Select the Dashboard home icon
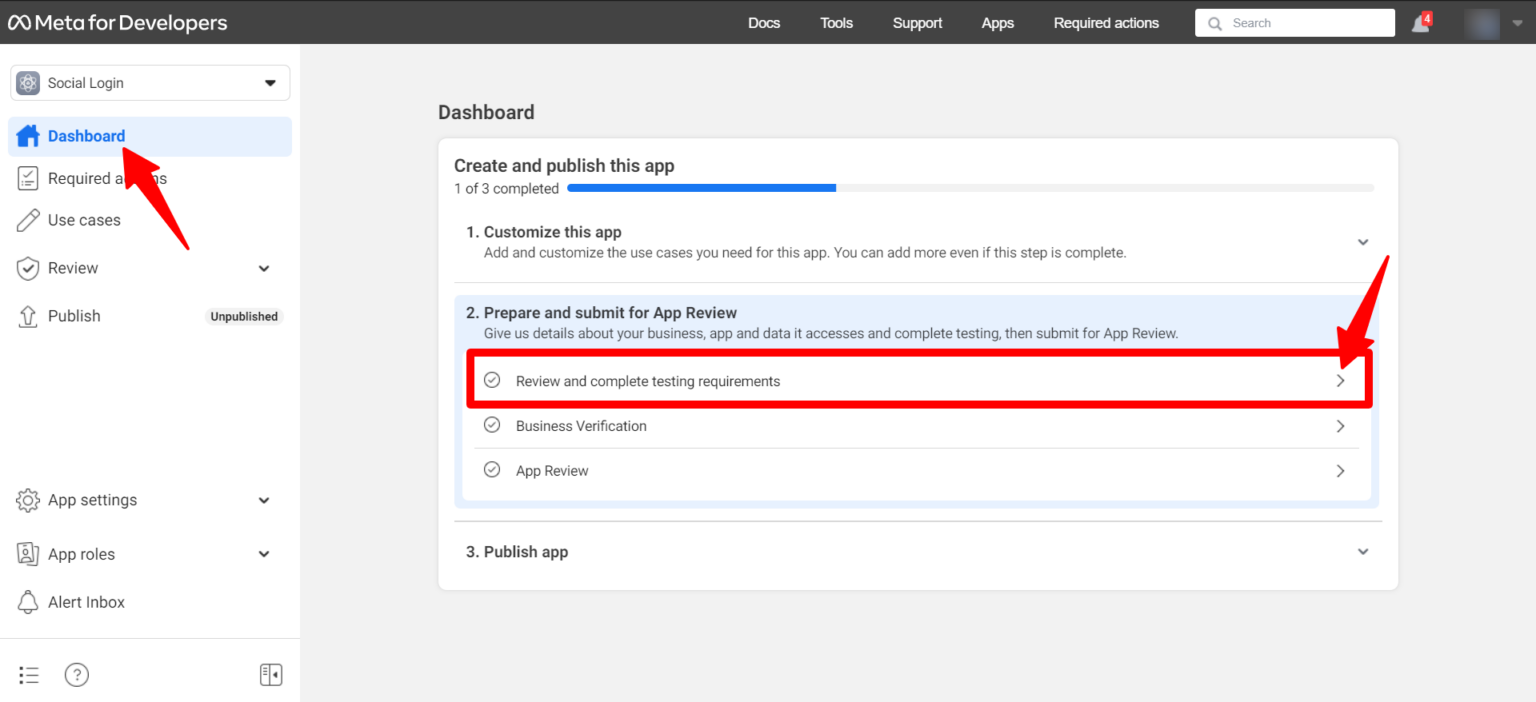 pos(27,136)
